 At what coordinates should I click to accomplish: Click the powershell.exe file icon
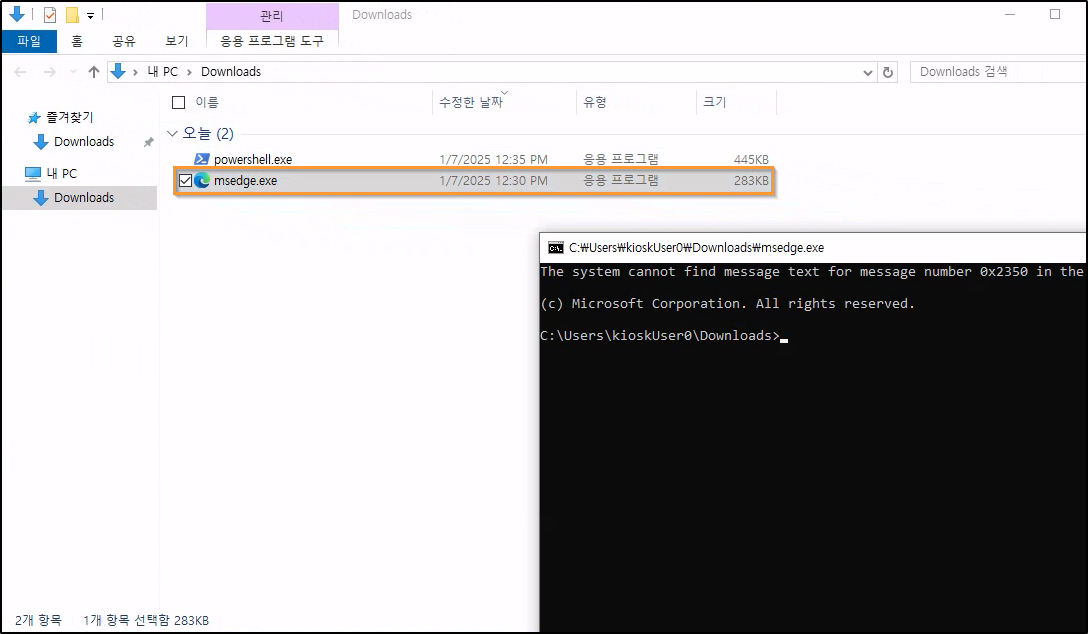point(201,159)
